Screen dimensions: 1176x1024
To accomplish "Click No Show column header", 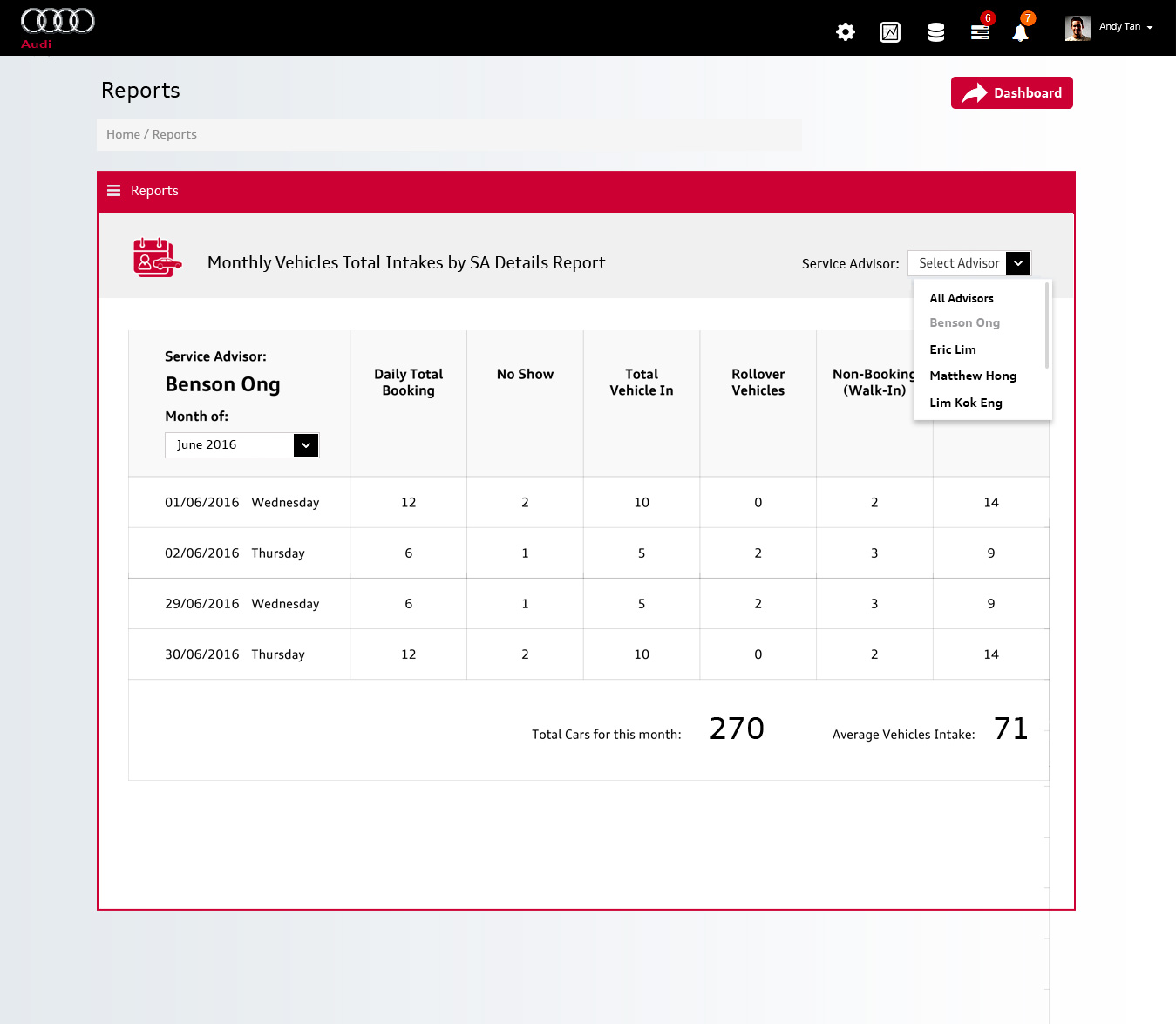I will [x=525, y=374].
